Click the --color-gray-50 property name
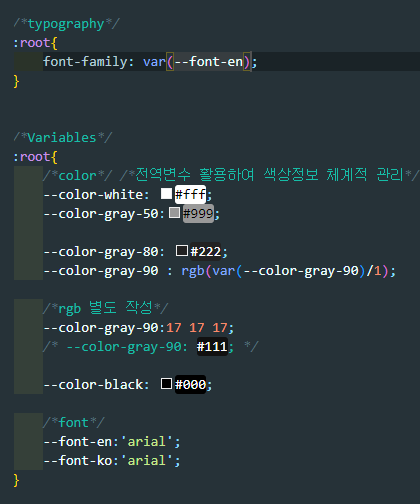The width and height of the screenshot is (420, 504). (x=101, y=214)
